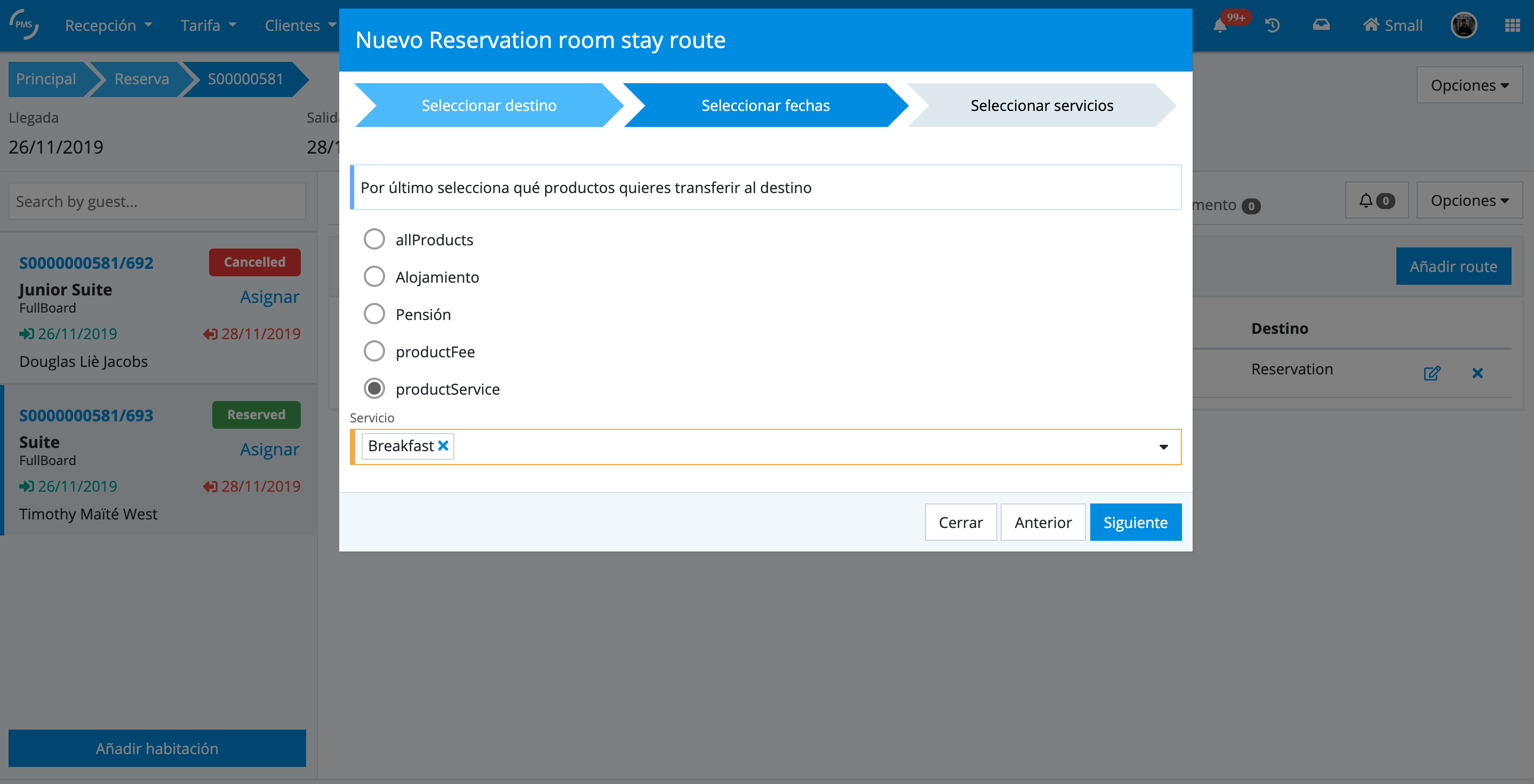Click check-in icon for room 693
1534x784 pixels.
(26, 486)
